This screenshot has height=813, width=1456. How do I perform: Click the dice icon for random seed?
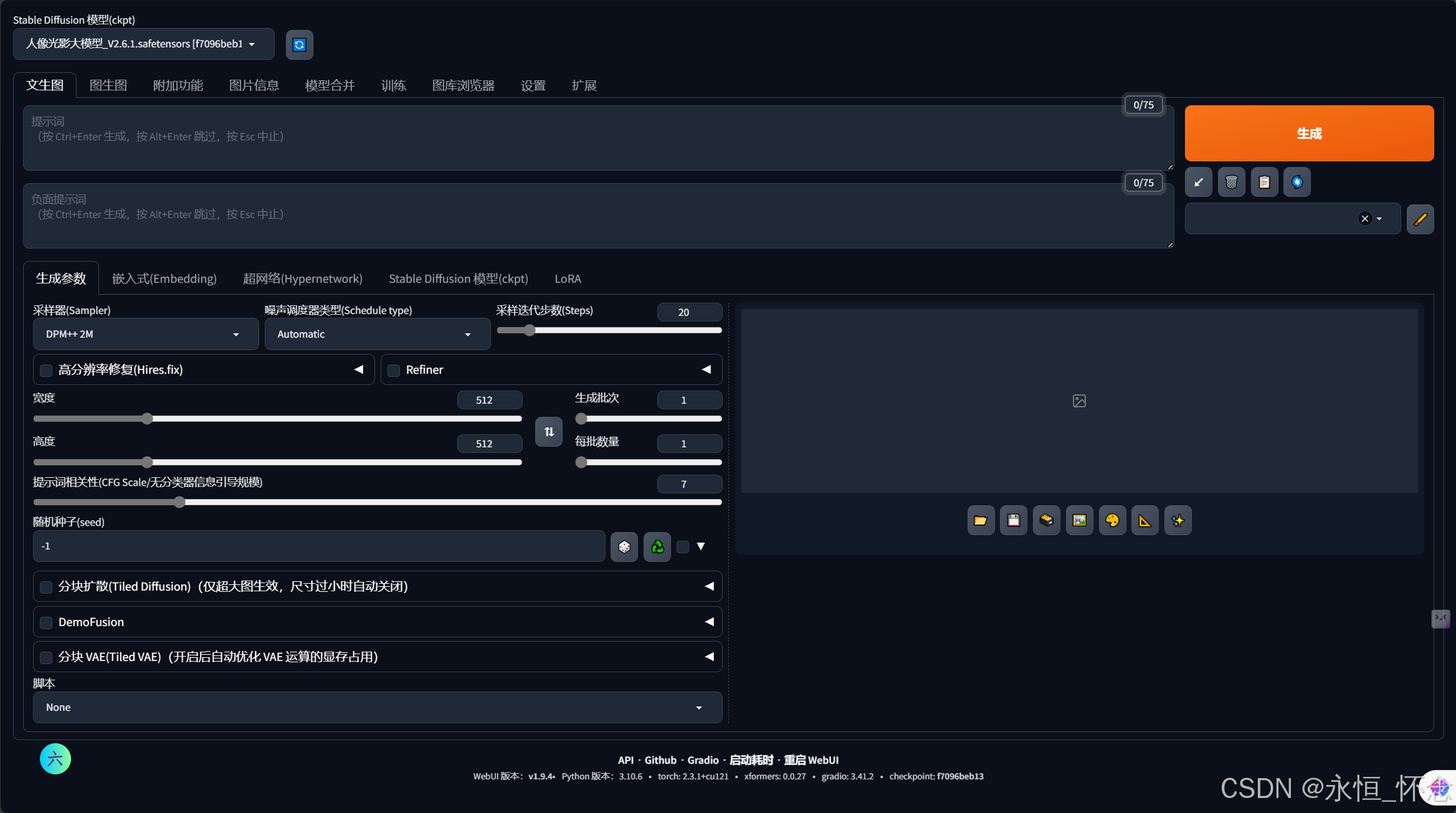tap(624, 547)
